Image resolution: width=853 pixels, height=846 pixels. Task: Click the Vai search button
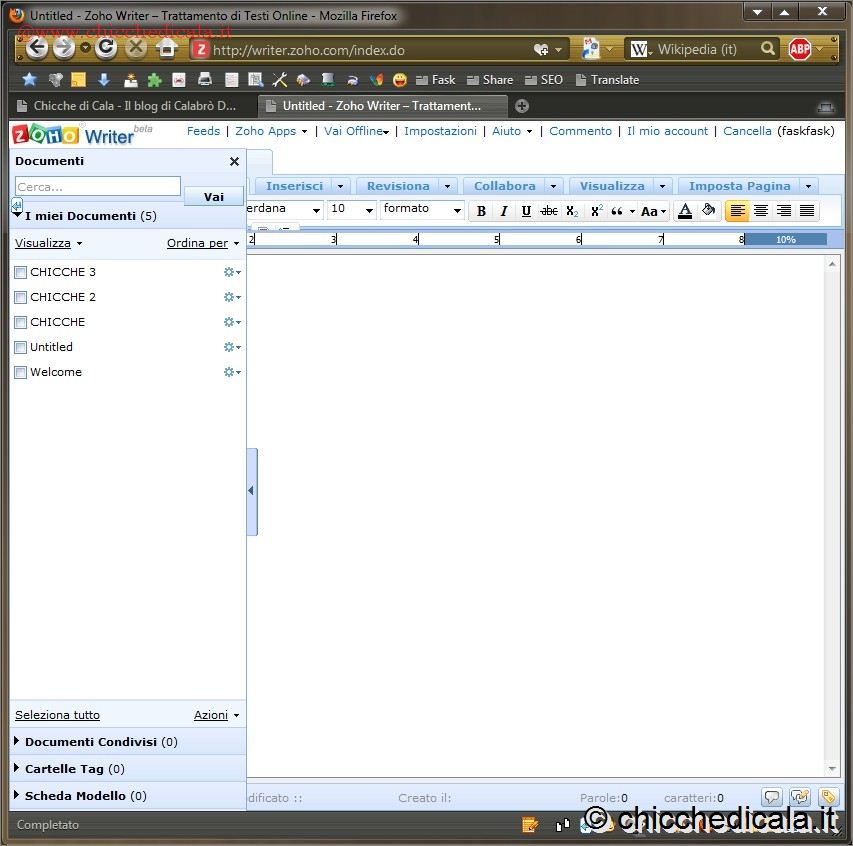pyautogui.click(x=213, y=197)
